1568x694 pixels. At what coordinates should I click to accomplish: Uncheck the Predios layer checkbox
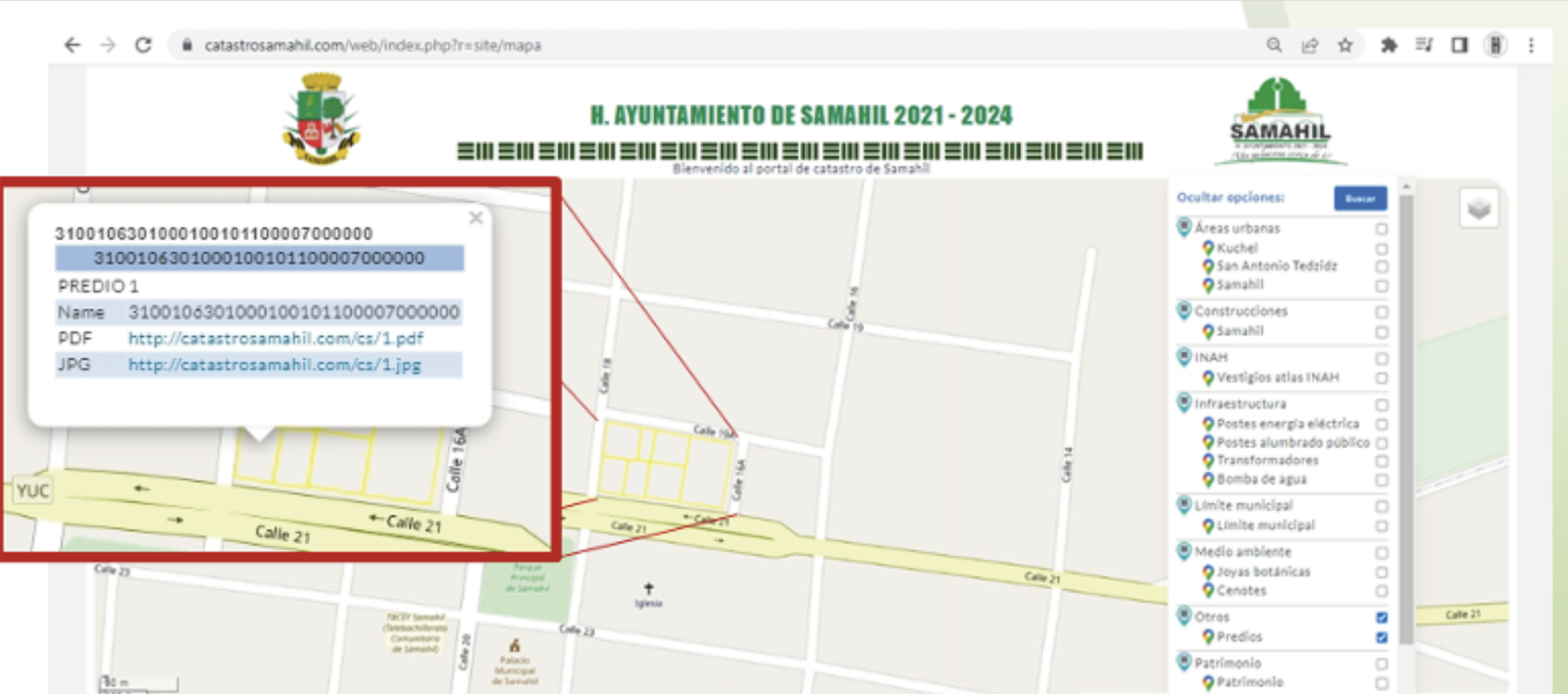point(1382,638)
